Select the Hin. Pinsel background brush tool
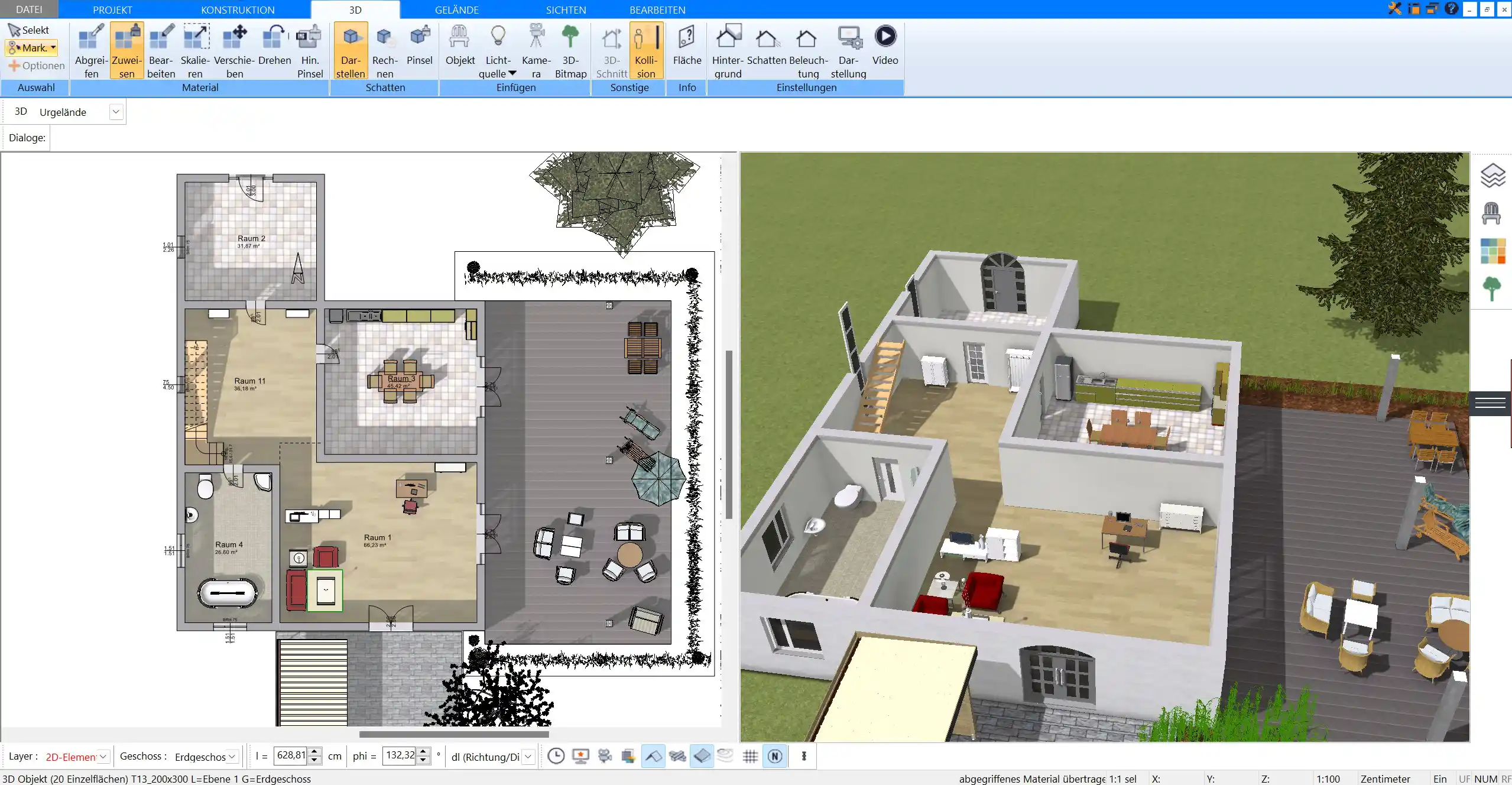Screen dimensions: 1512x785 click(x=310, y=50)
